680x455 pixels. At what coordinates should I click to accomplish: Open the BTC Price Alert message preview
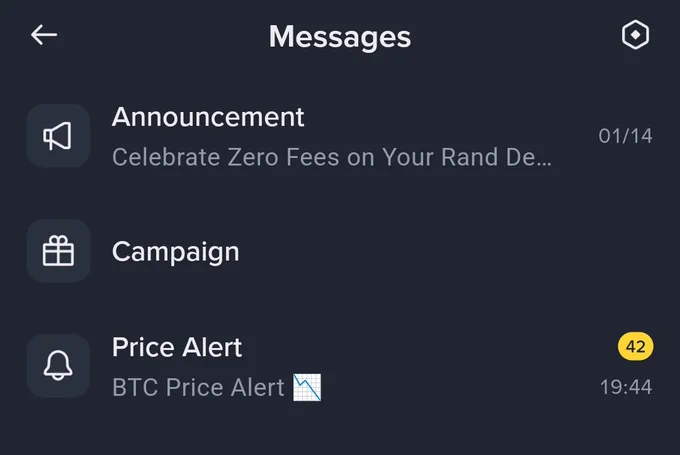217,387
